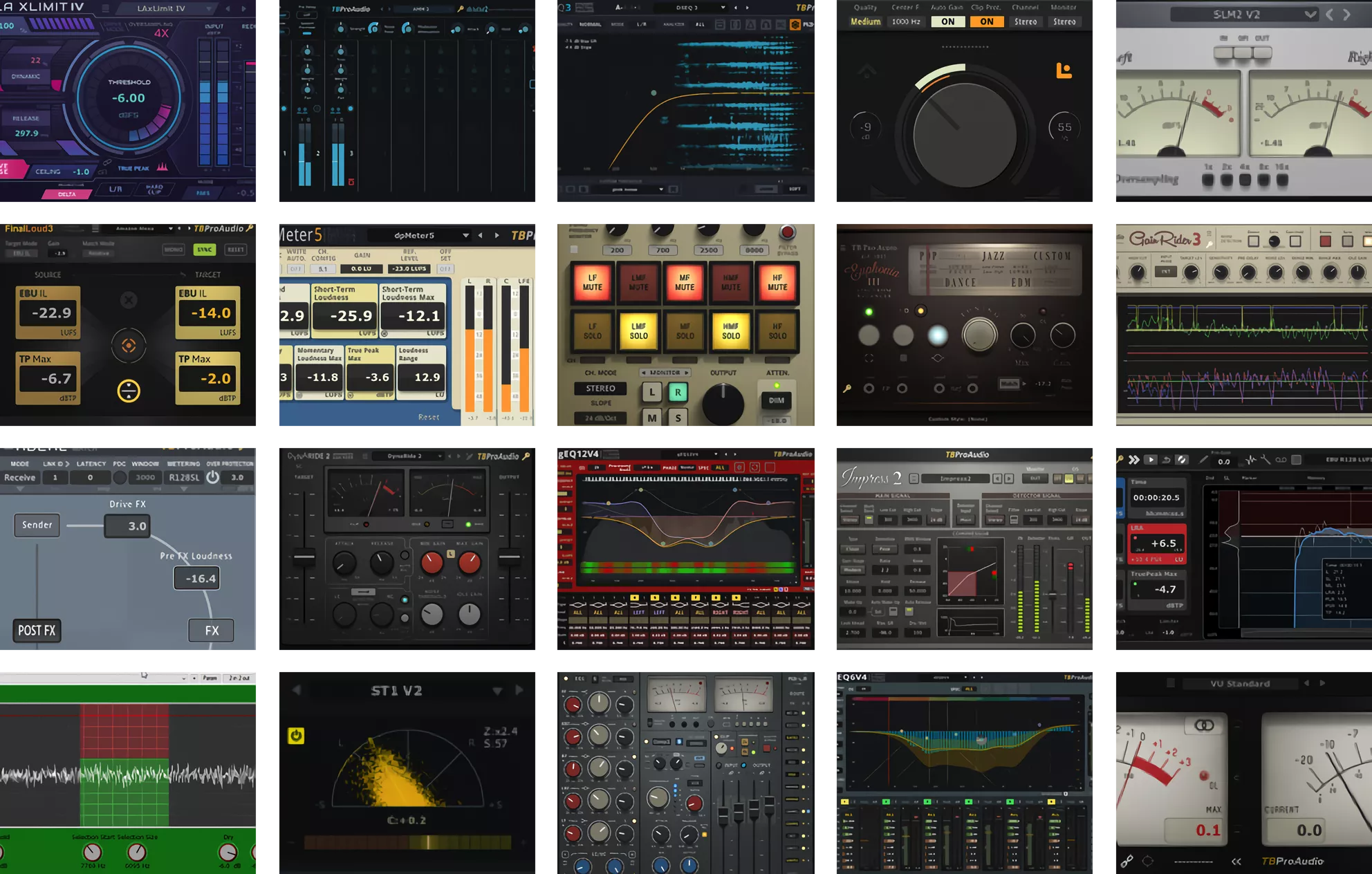Click the tape loop icon in the EBU R128 meter

1281,460
